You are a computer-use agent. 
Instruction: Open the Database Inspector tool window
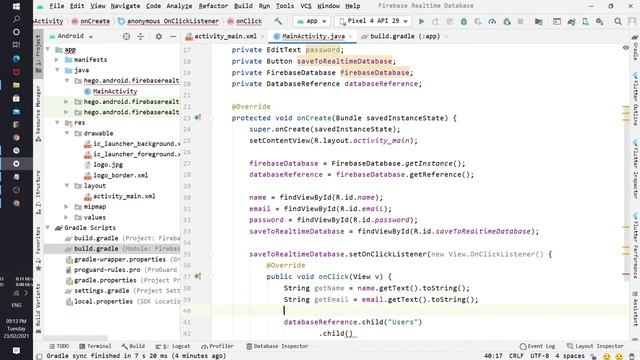point(277,346)
